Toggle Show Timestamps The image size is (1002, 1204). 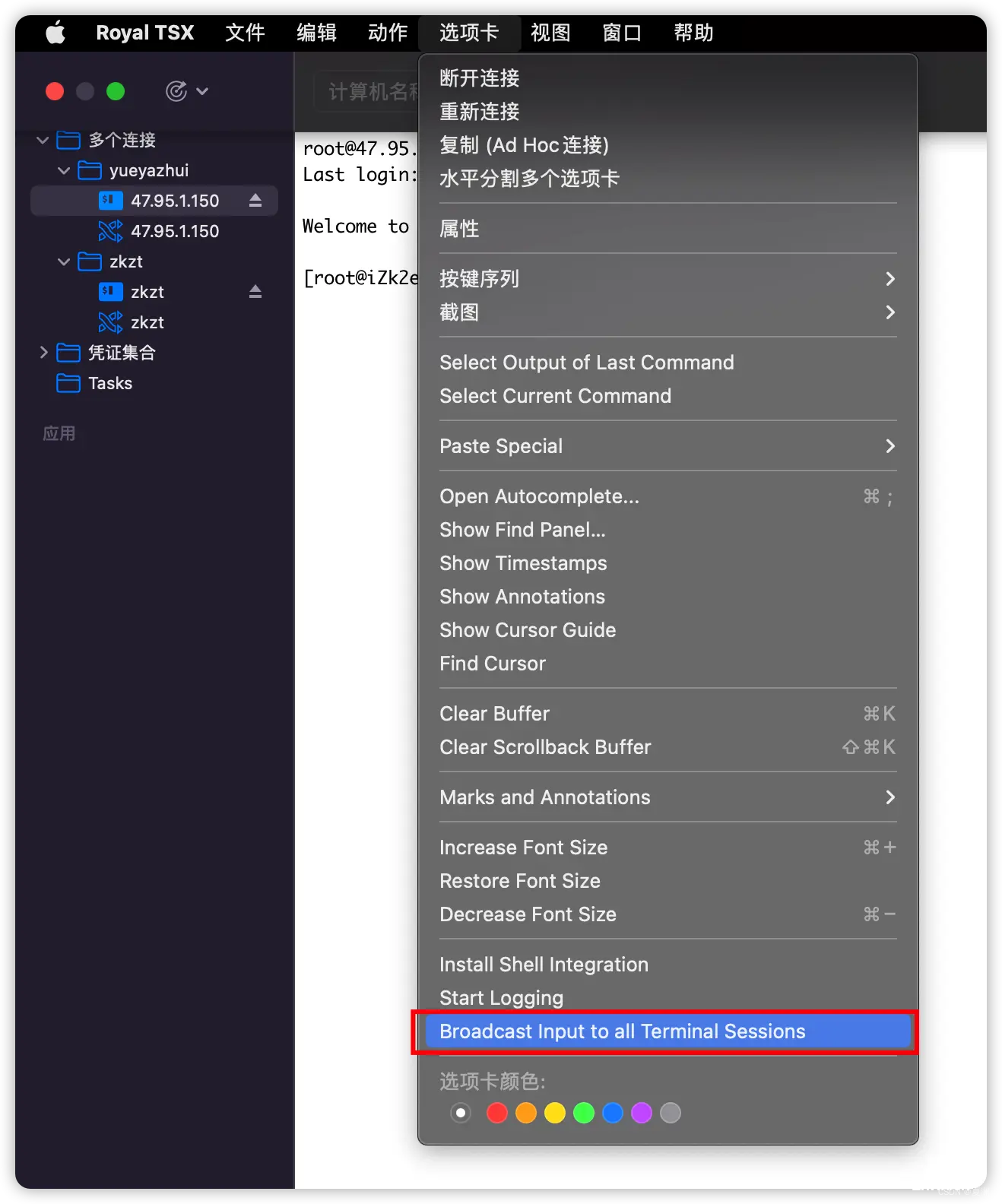(667, 563)
